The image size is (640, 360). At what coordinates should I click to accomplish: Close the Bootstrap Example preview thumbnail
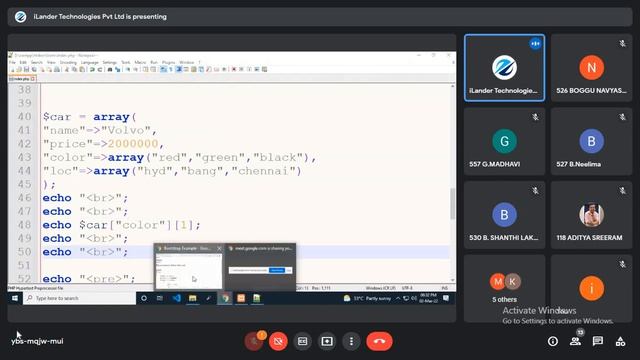point(219,248)
